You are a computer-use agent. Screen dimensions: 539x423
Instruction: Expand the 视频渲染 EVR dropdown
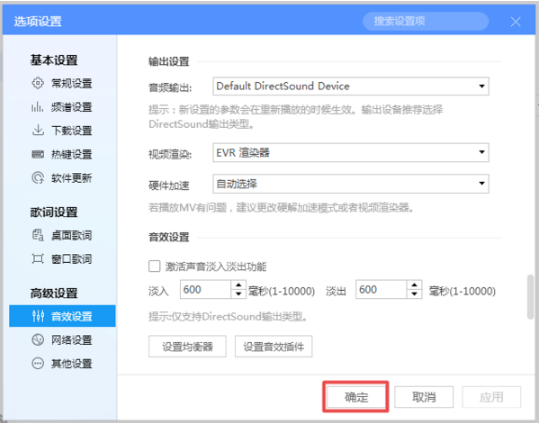tap(351, 153)
